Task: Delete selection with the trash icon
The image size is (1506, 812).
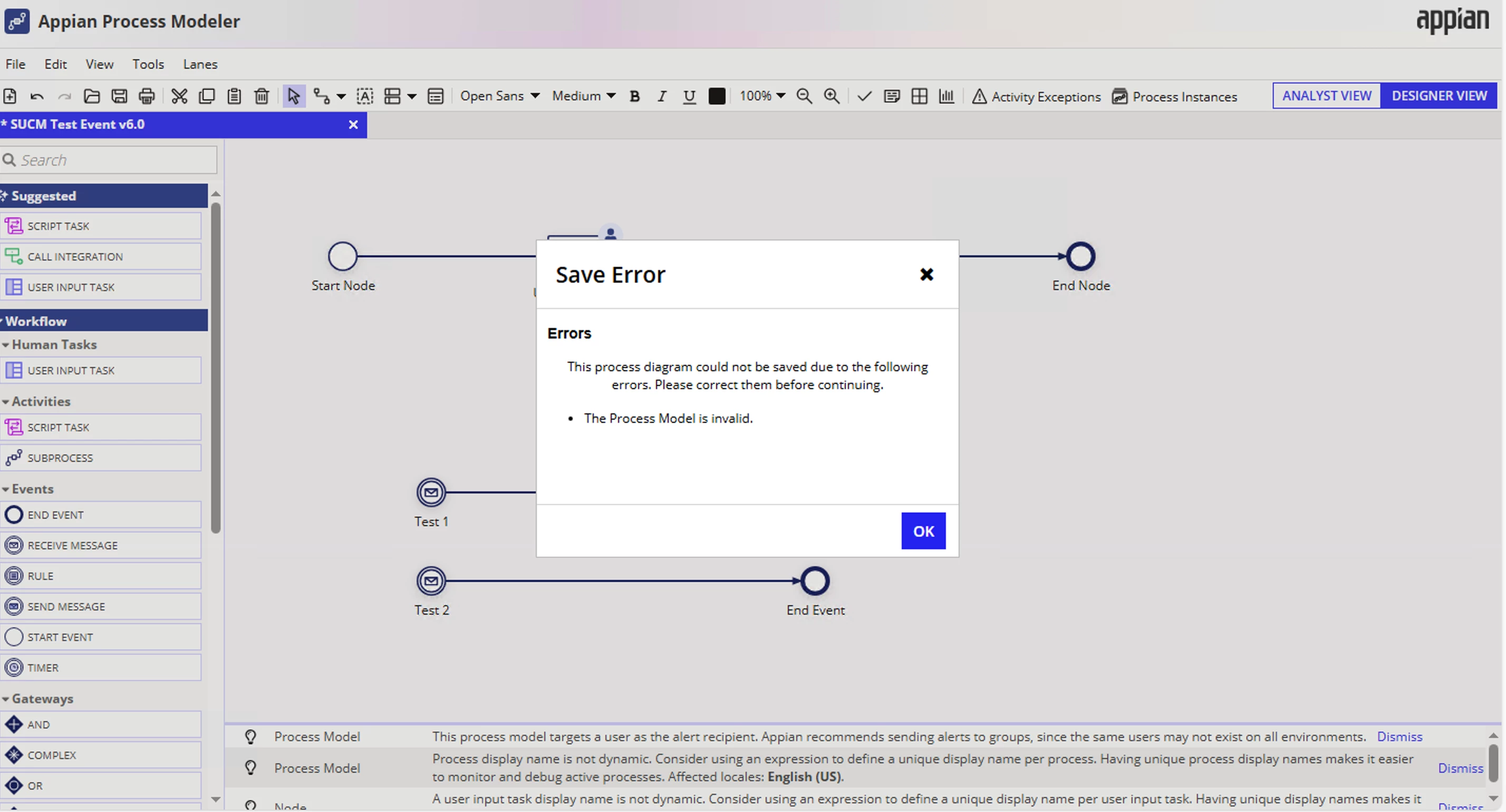Action: pyautogui.click(x=262, y=96)
